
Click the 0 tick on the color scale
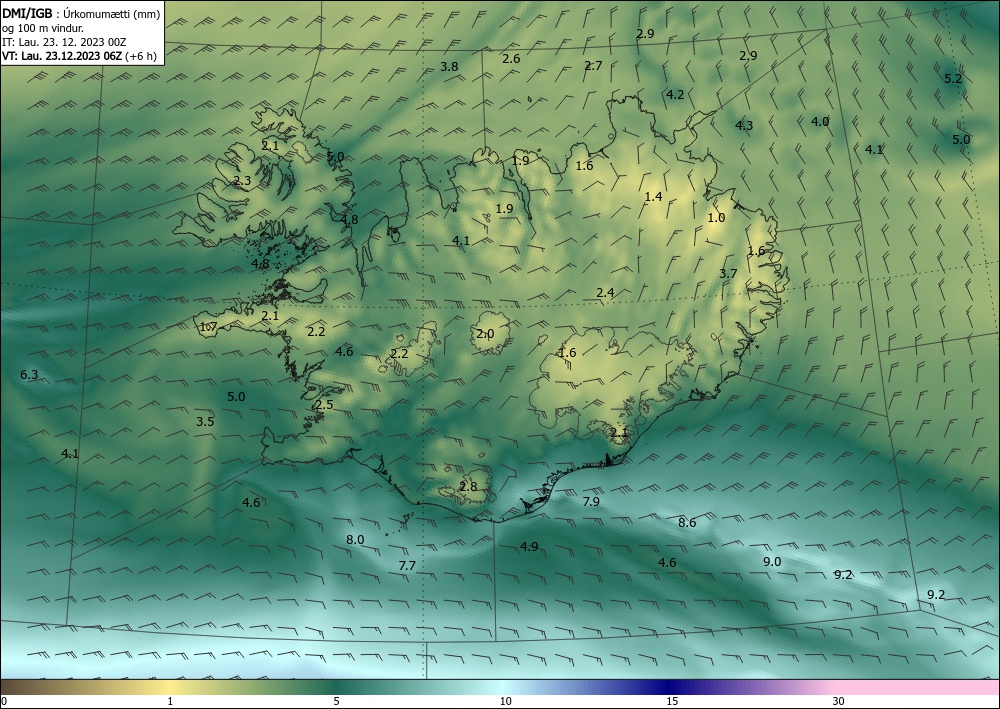coord(4,701)
